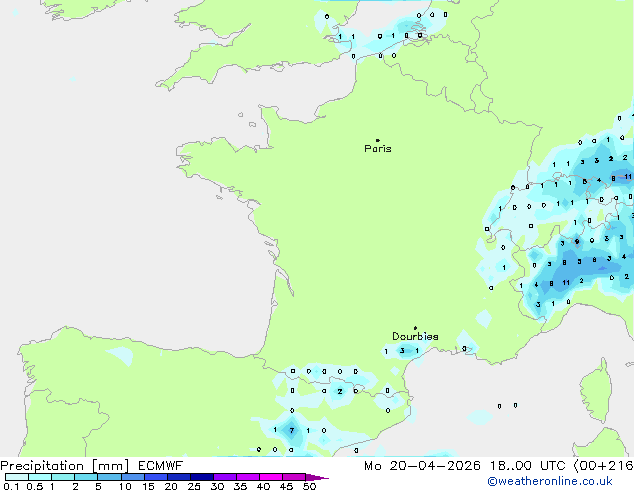Pick the legend swatch between 2 and 5

click(86, 477)
